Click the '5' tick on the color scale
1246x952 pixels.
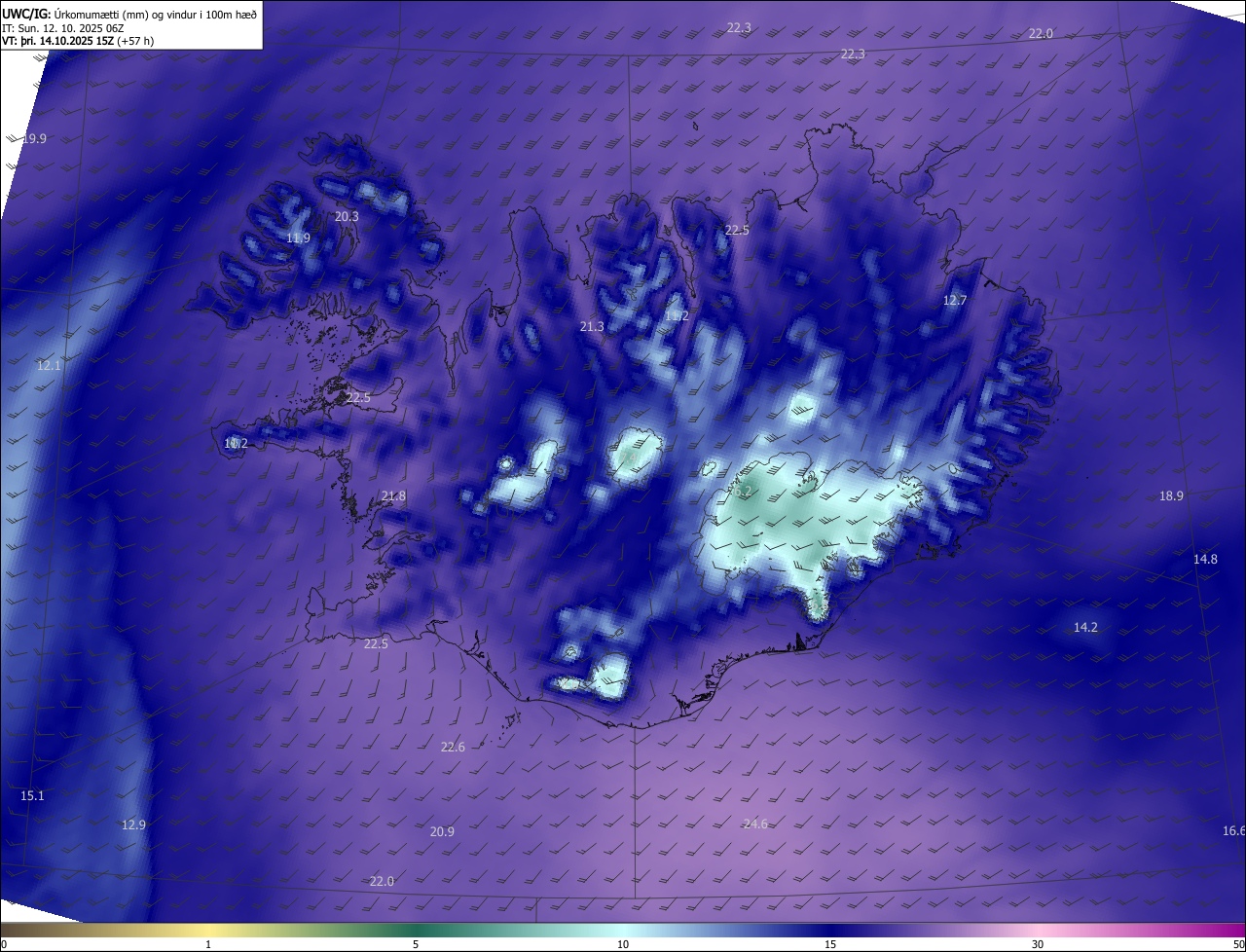416,944
